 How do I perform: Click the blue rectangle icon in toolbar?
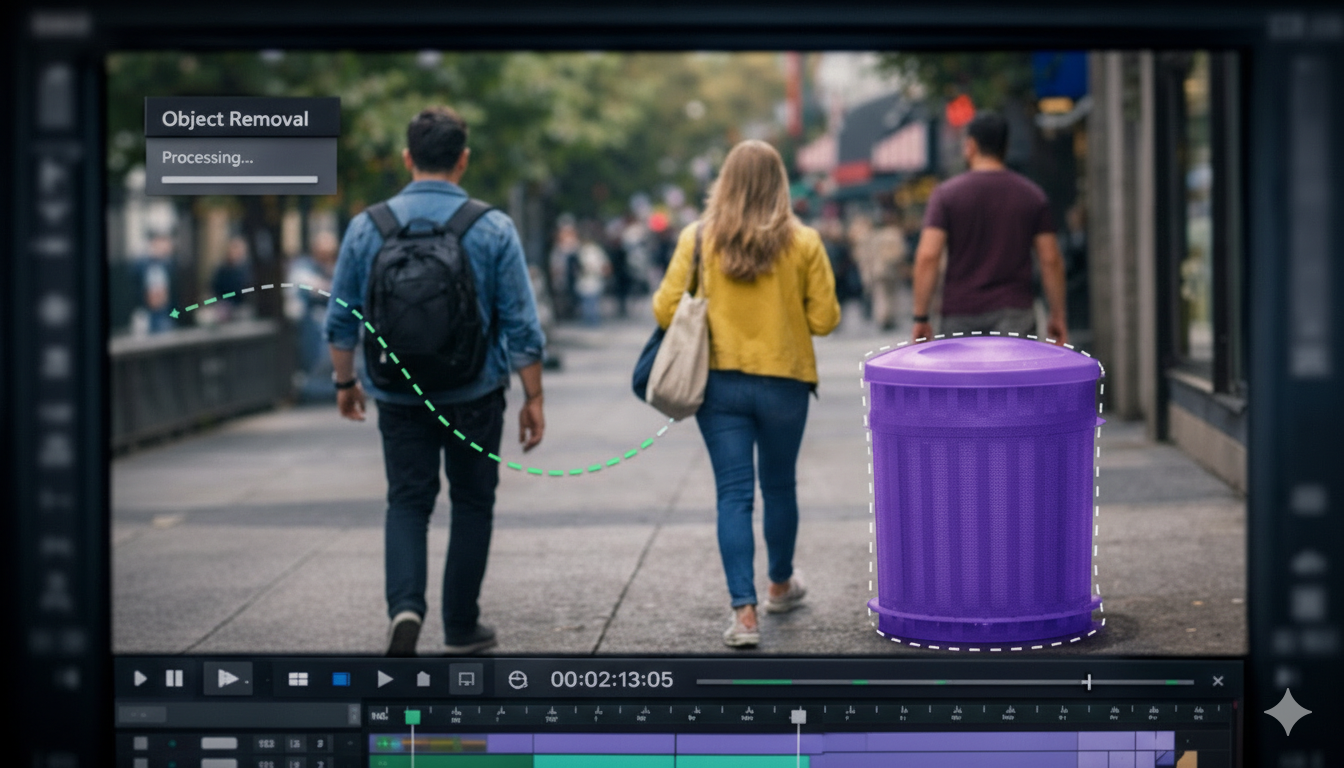click(341, 679)
